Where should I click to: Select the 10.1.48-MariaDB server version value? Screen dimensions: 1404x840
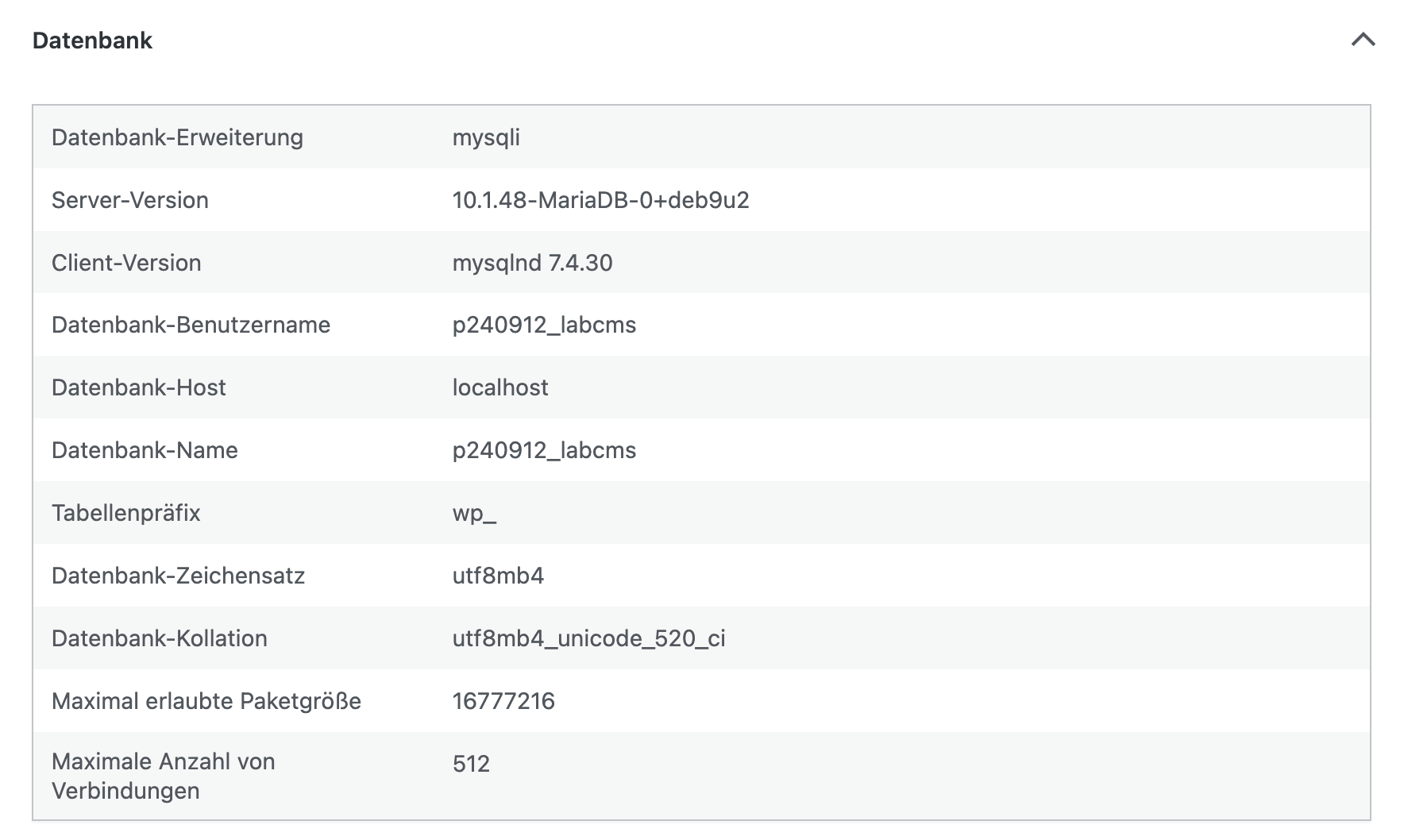click(x=600, y=200)
